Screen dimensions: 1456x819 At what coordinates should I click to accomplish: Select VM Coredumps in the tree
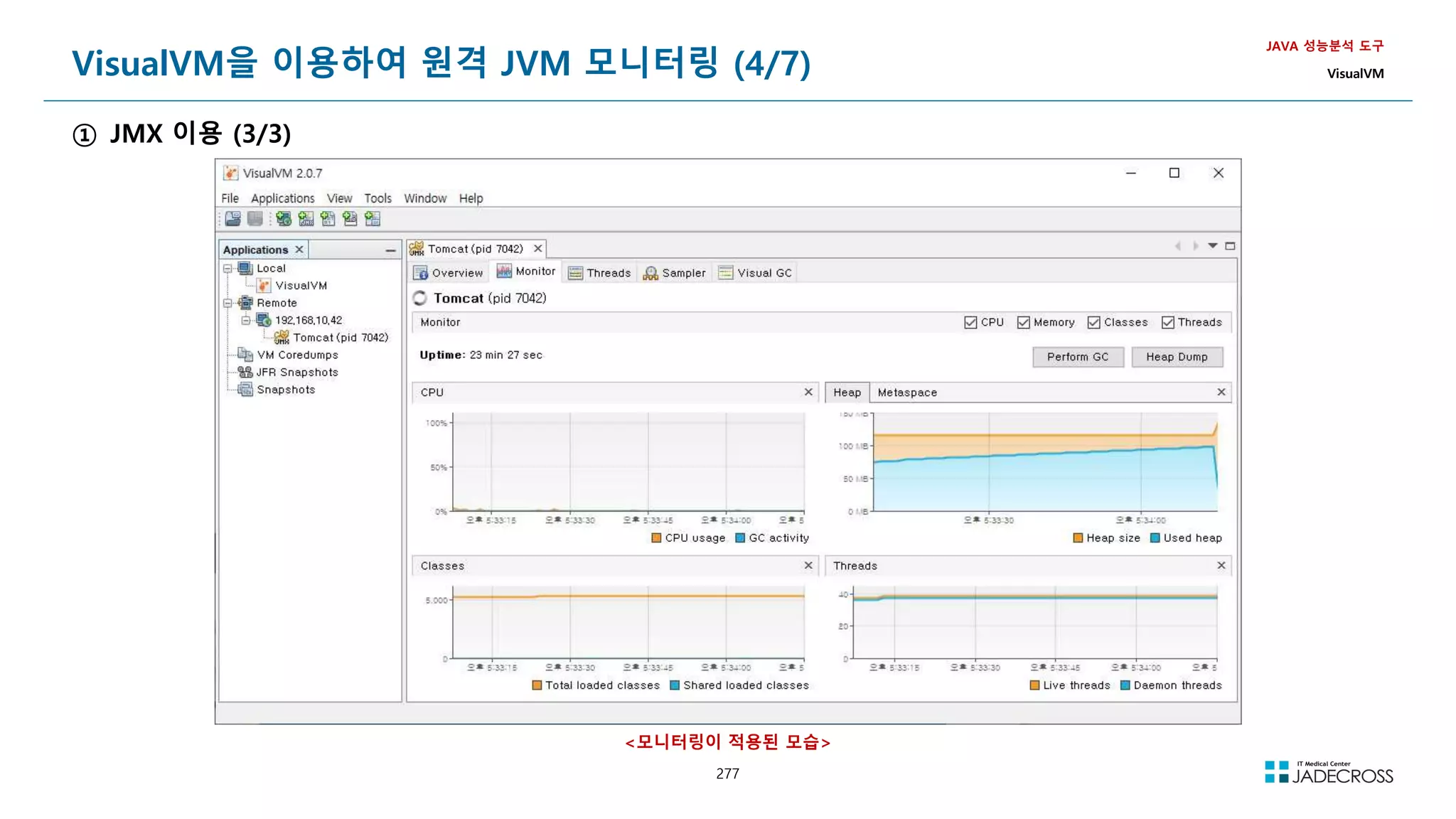click(x=297, y=355)
